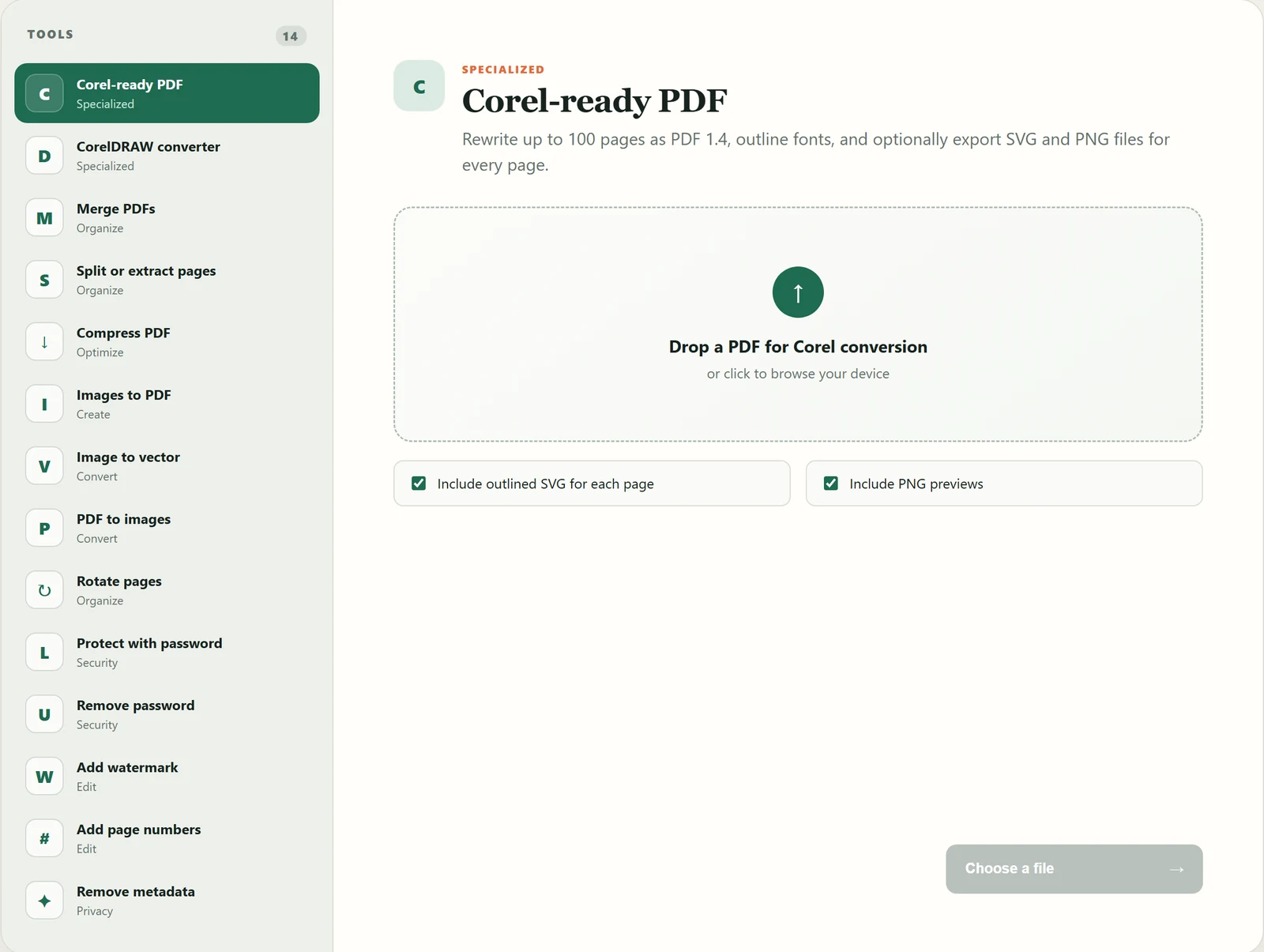The height and width of the screenshot is (952, 1264).
Task: Select 'Add page numbers' label
Action: click(138, 830)
